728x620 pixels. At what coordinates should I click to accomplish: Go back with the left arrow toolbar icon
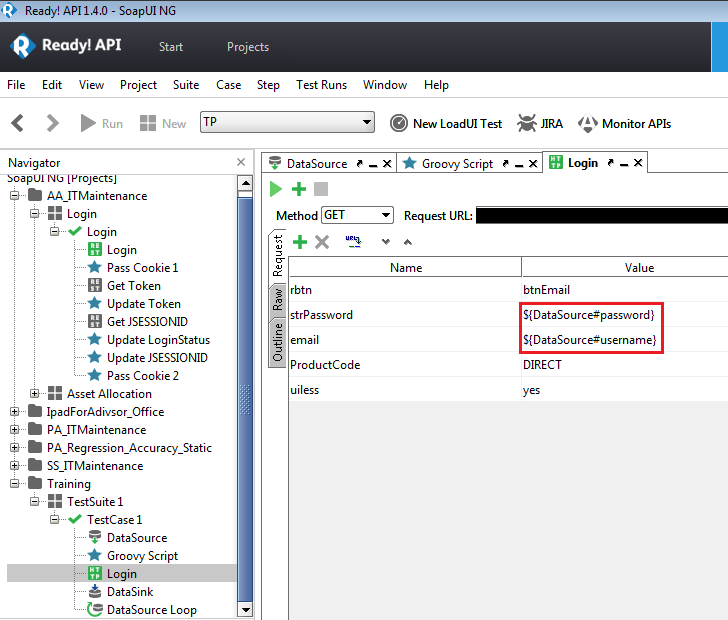(18, 124)
